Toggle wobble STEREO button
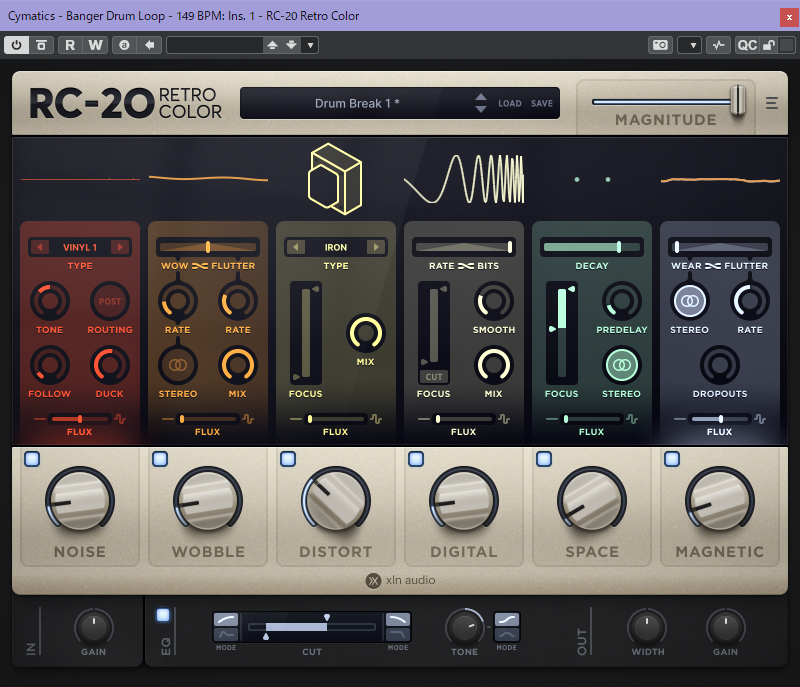Viewport: 800px width, 687px height. click(178, 365)
